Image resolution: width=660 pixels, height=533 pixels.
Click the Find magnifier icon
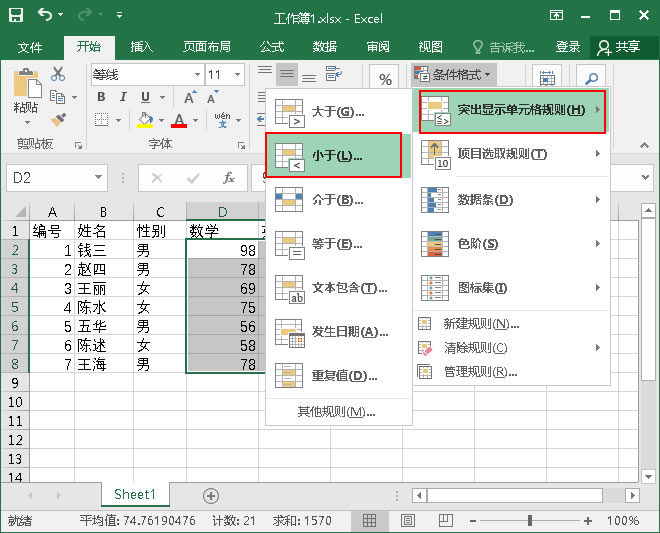click(591, 78)
